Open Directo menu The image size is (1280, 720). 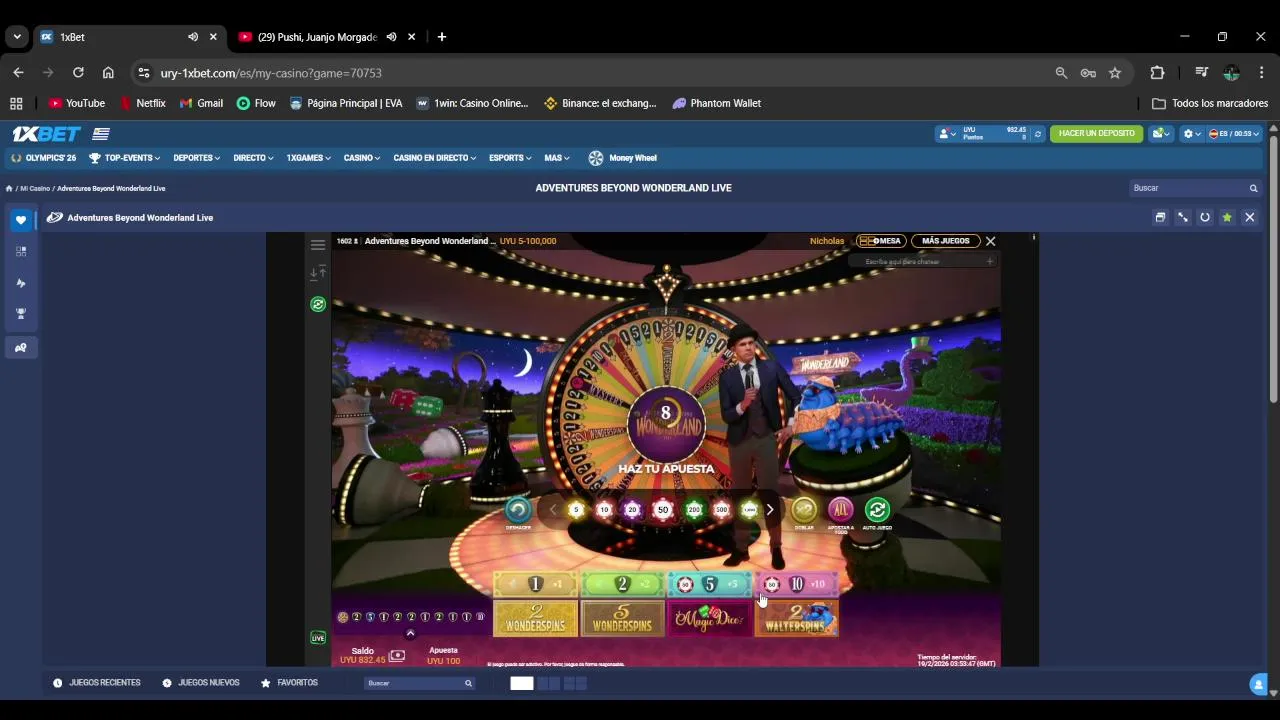click(254, 158)
